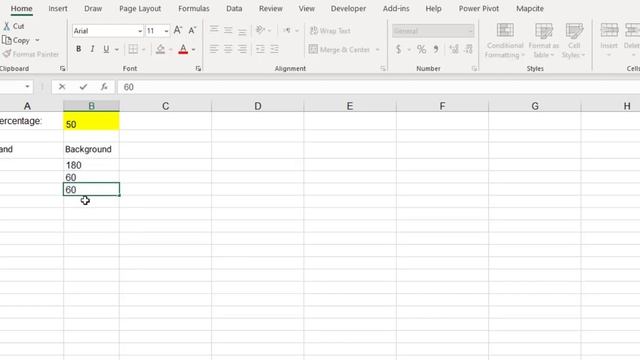Click the Insert cells button
Image resolution: width=640 pixels, height=360 pixels.
(609, 40)
